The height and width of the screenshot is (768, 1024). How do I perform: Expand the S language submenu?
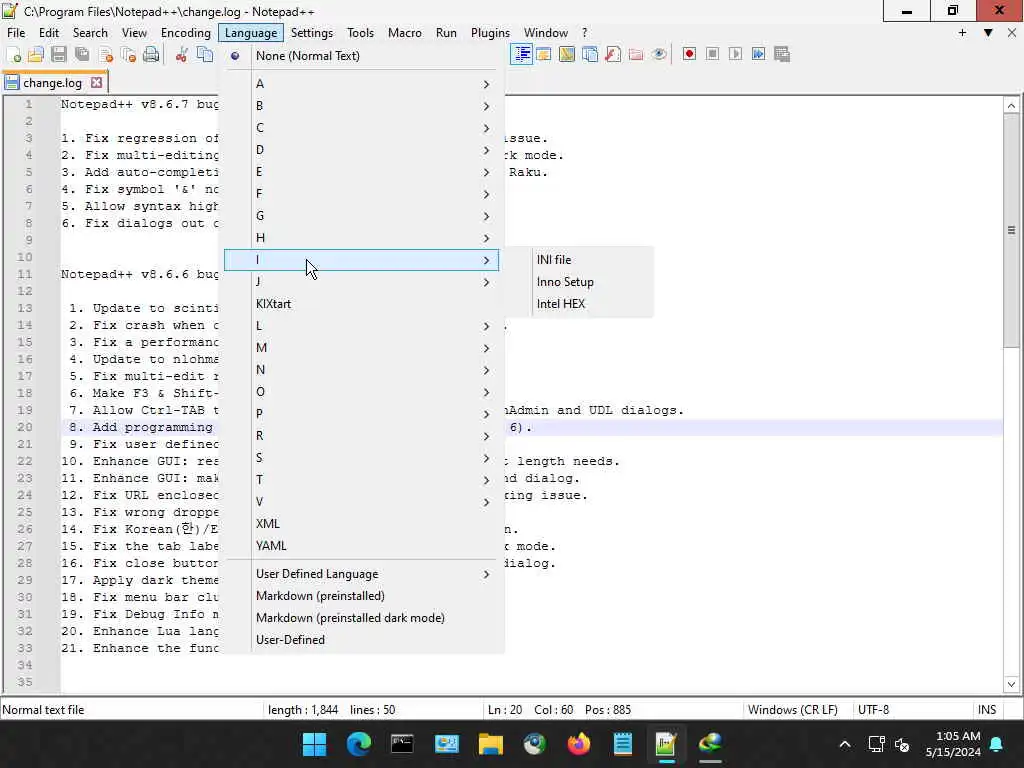361,458
